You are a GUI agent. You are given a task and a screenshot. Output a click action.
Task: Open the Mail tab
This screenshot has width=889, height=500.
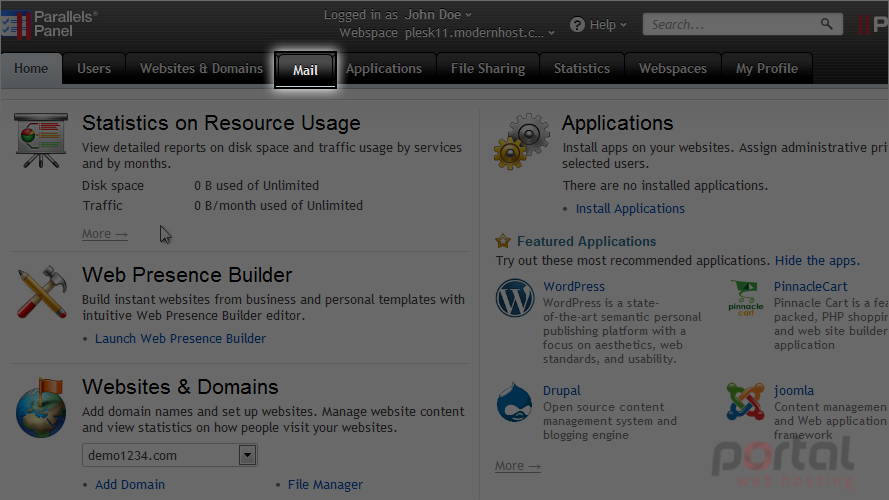305,70
